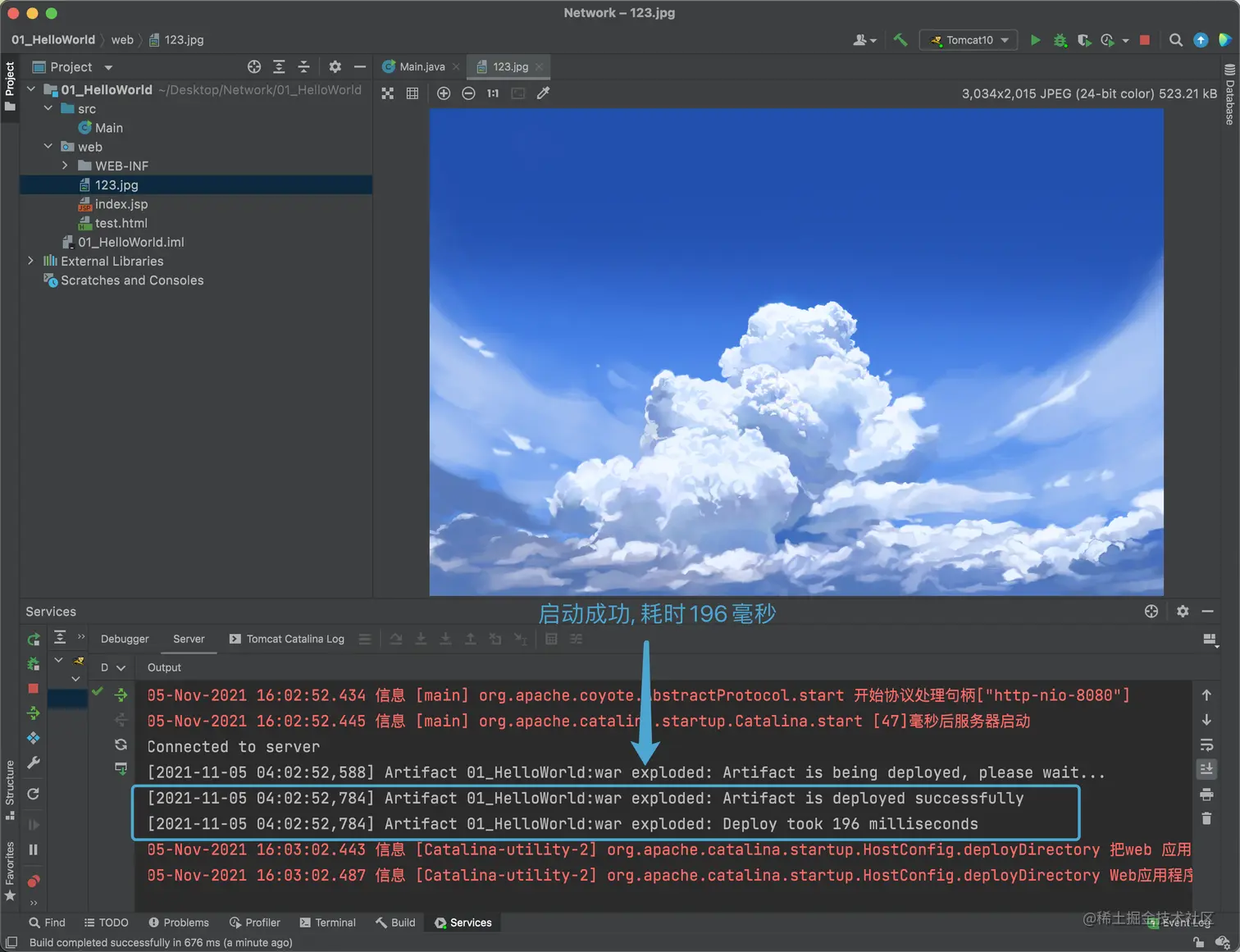The image size is (1240, 952).
Task: Zoom out on 123.jpg with the minus icon
Action: [x=468, y=93]
